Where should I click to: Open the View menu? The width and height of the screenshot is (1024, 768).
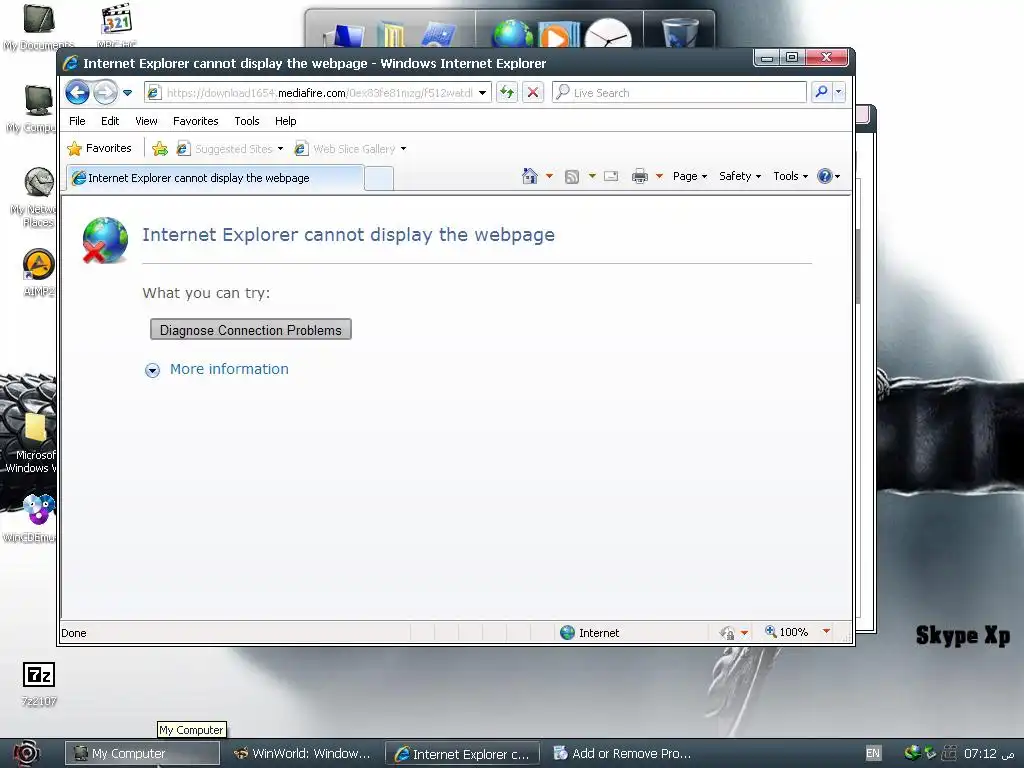pos(146,121)
